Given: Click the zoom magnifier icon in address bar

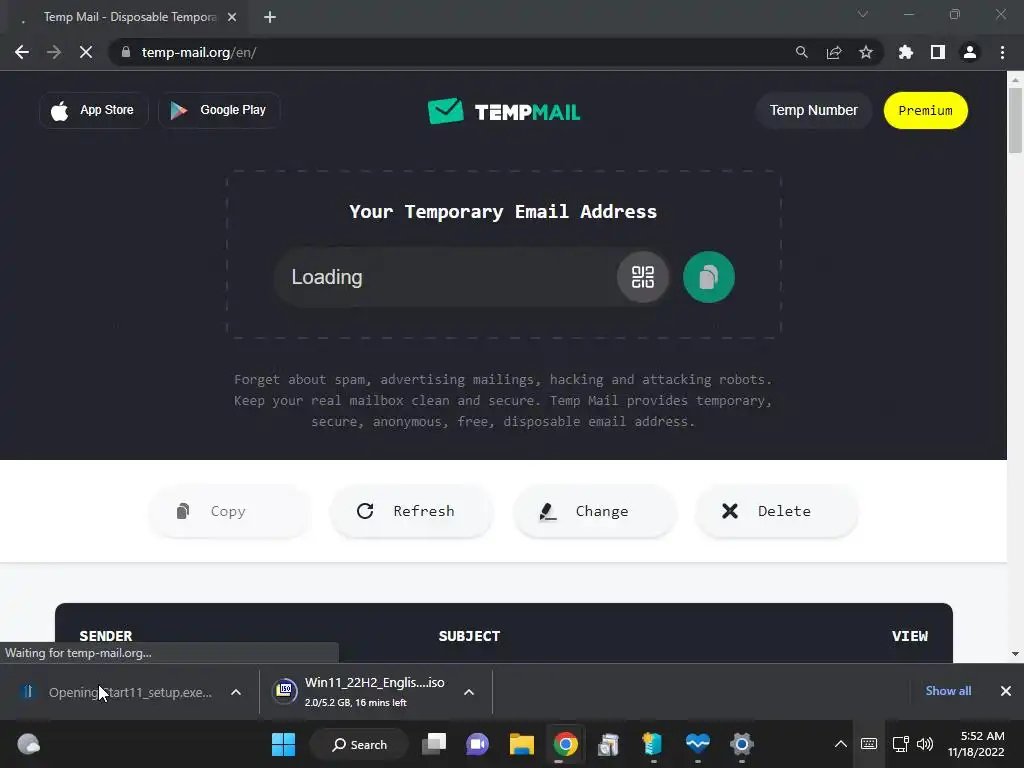Looking at the screenshot, I should click(801, 52).
